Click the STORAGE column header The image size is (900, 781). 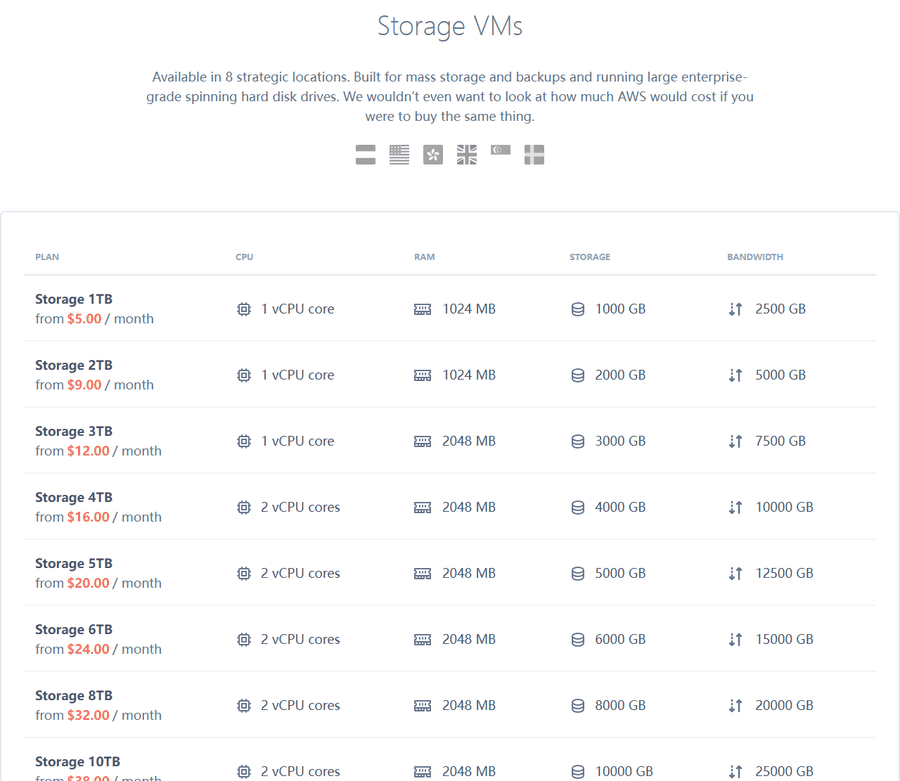(590, 257)
